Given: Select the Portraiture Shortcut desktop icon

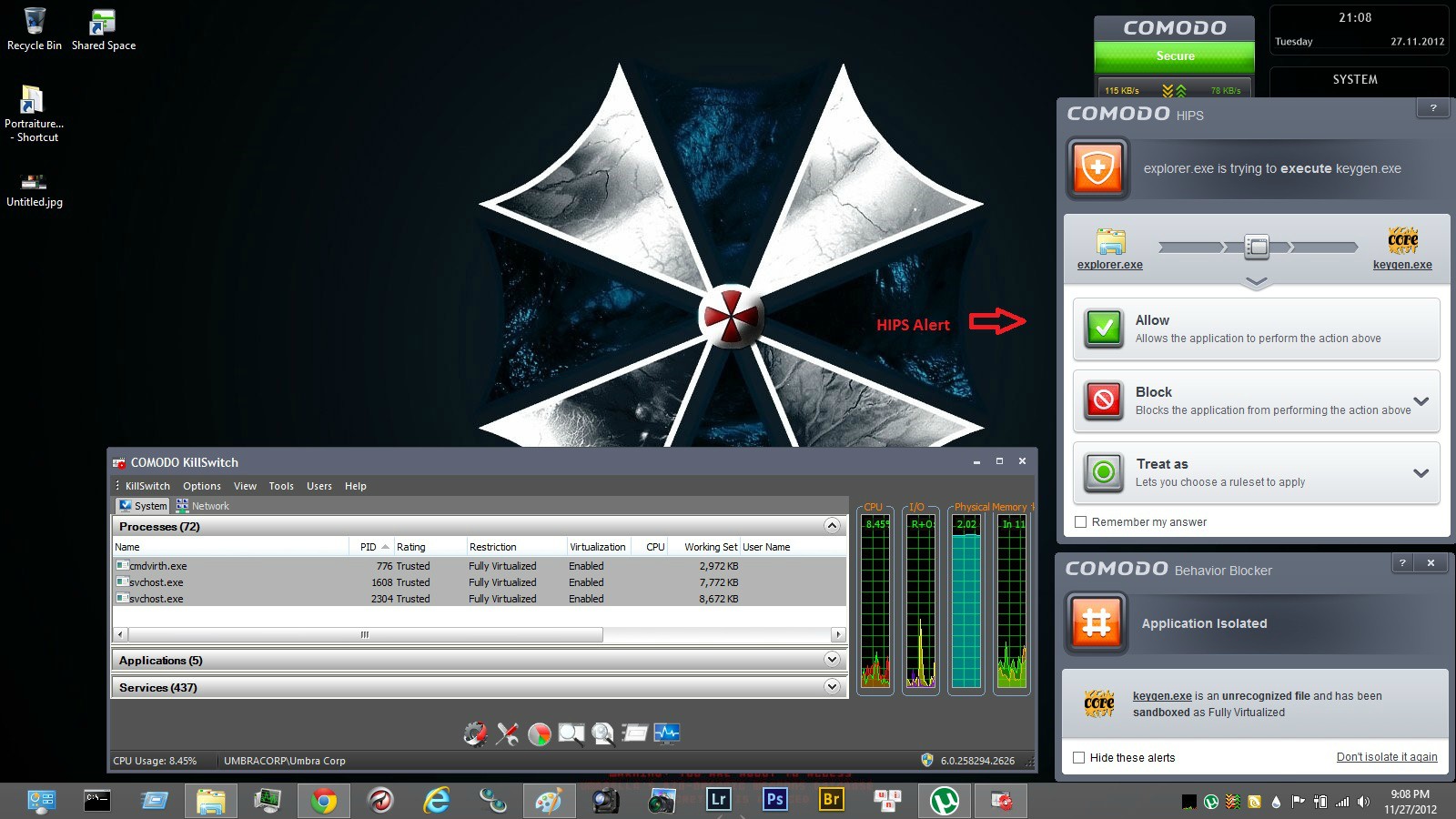Looking at the screenshot, I should click(x=34, y=114).
